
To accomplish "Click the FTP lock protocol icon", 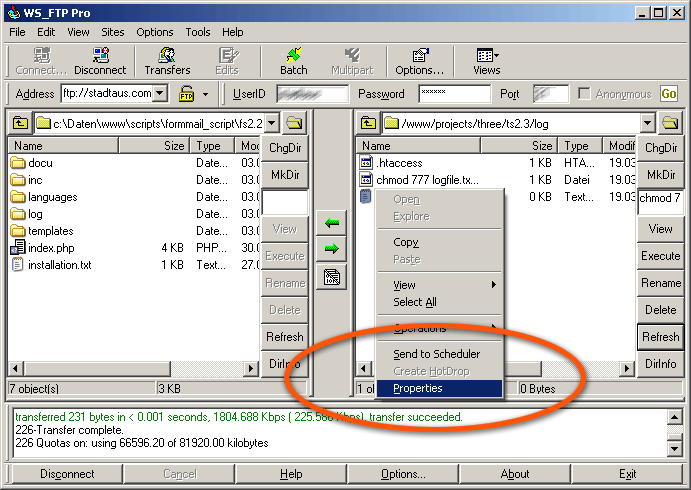I will 186,94.
